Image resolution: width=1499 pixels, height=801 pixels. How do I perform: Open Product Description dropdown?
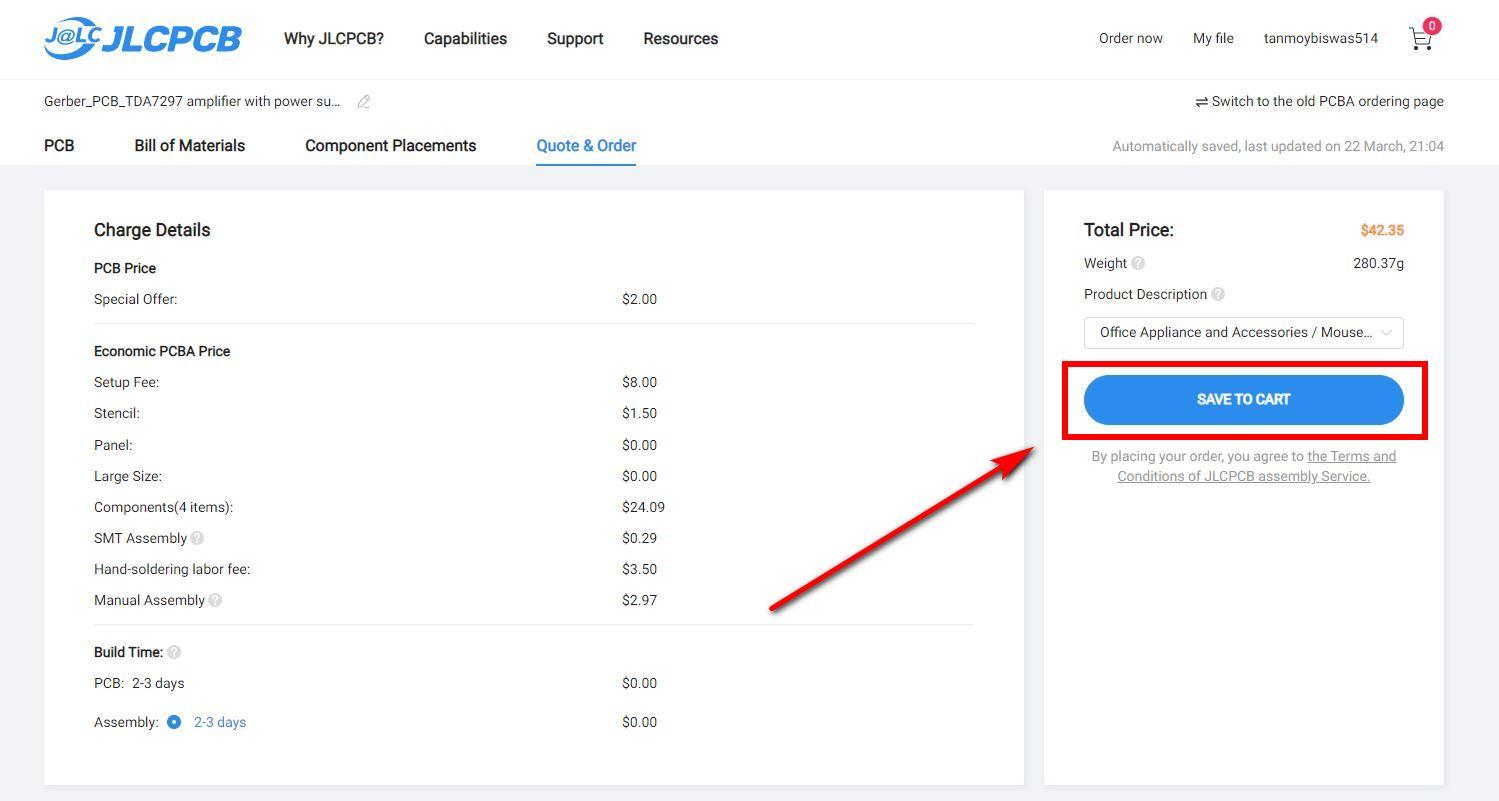(1243, 332)
